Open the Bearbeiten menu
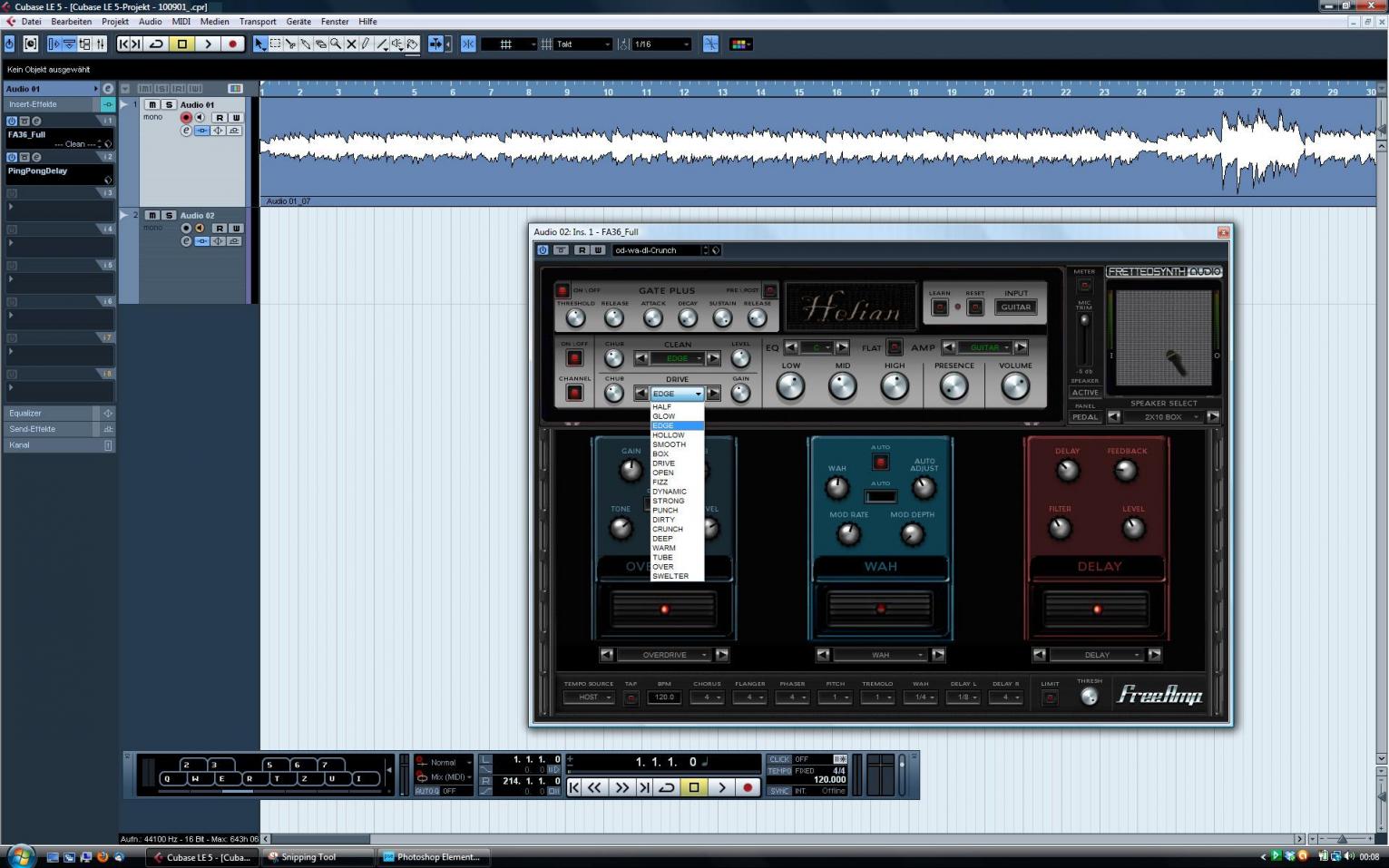The width and height of the screenshot is (1389, 868). click(71, 21)
